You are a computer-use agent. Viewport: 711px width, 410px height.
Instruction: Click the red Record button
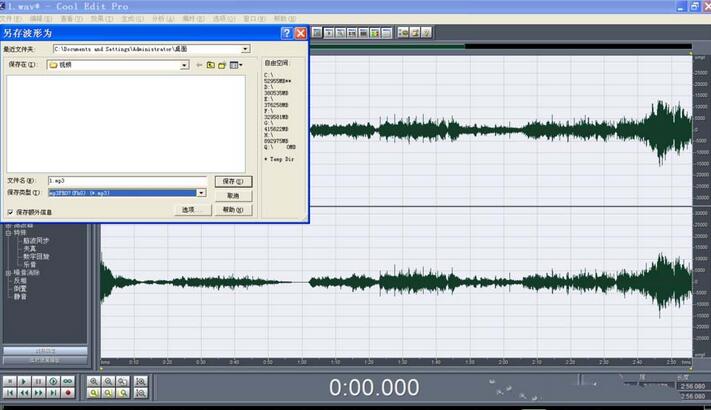click(68, 393)
